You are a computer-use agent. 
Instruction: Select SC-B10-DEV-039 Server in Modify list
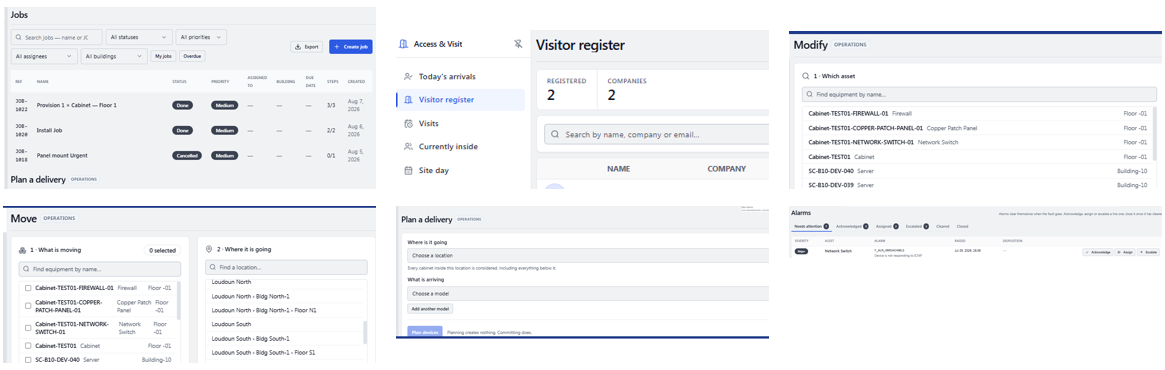[x=978, y=185]
